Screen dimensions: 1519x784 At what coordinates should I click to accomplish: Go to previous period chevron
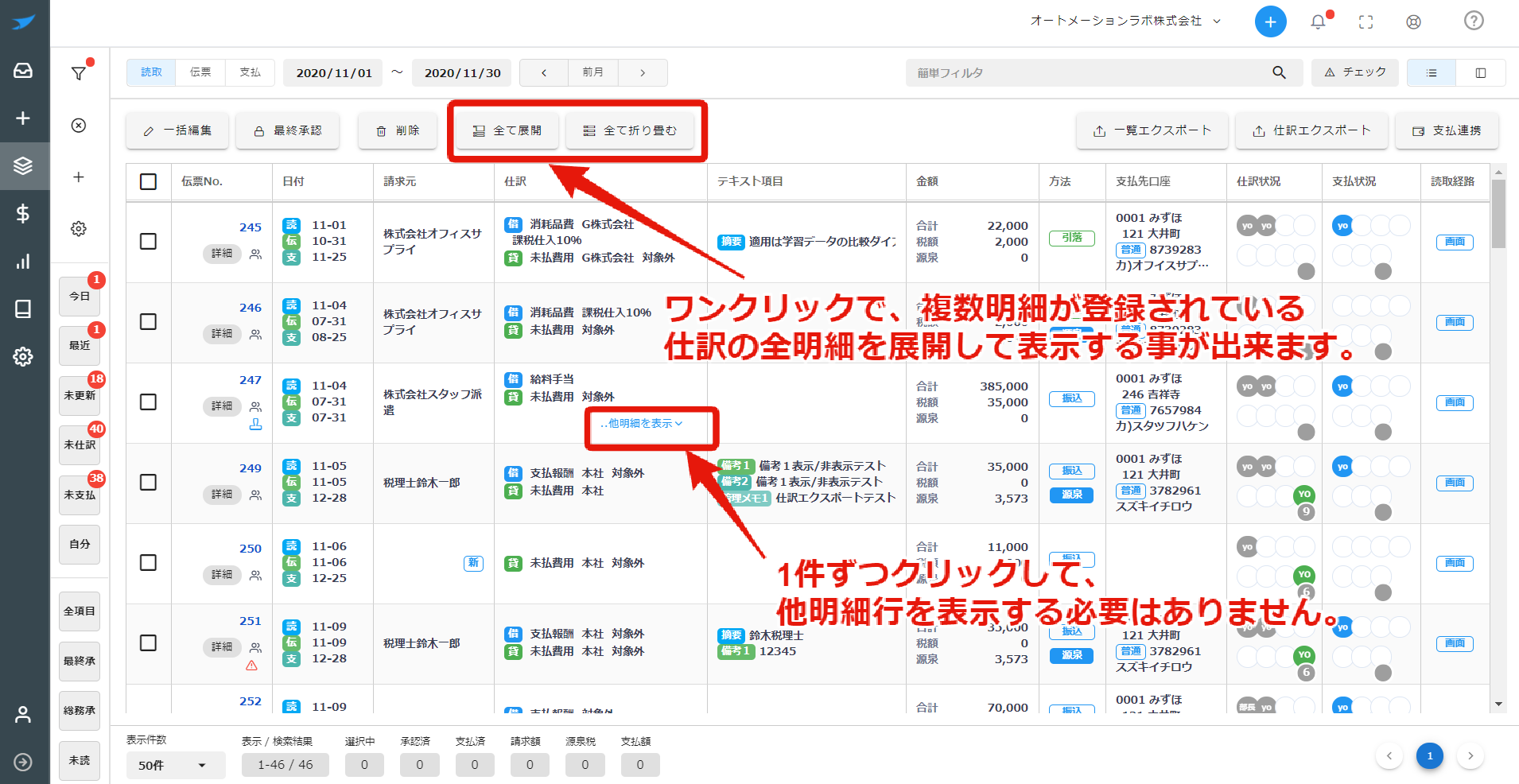click(x=544, y=72)
